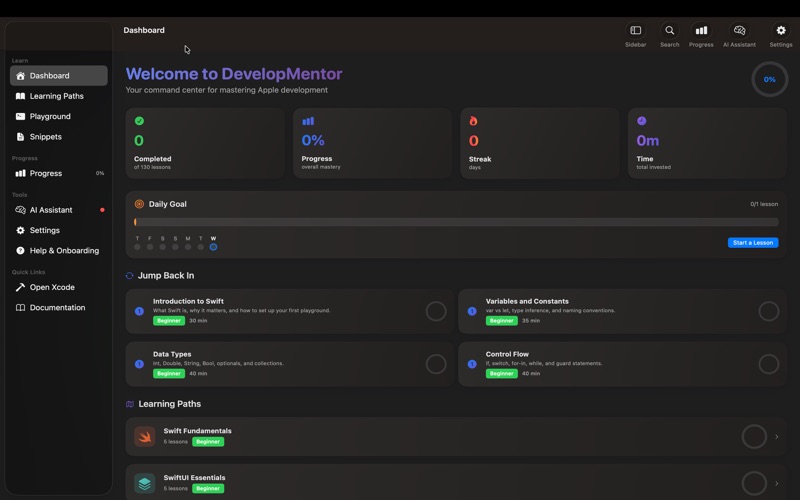Go to Learning Paths in sidebar
The width and height of the screenshot is (800, 500).
[x=59, y=96]
